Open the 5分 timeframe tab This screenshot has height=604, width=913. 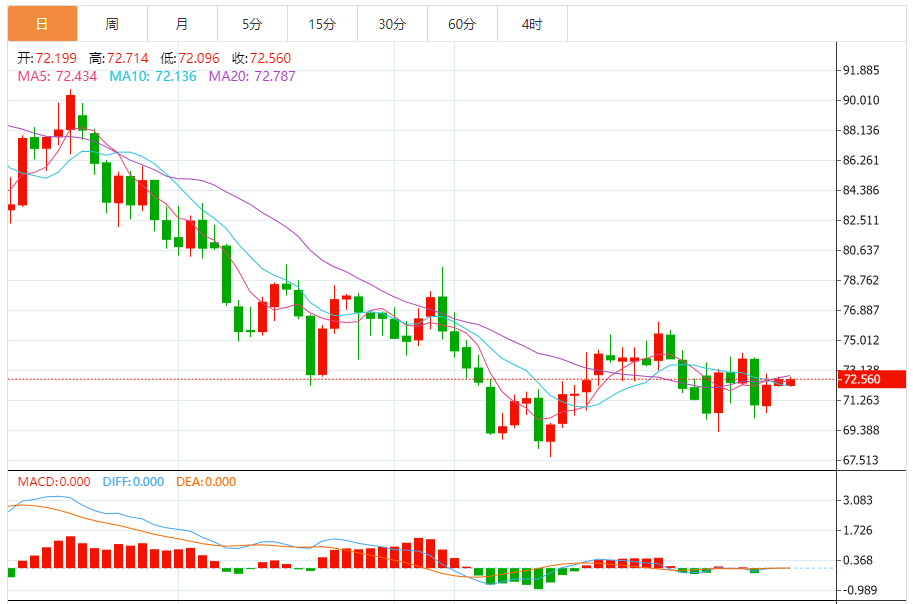coord(252,24)
